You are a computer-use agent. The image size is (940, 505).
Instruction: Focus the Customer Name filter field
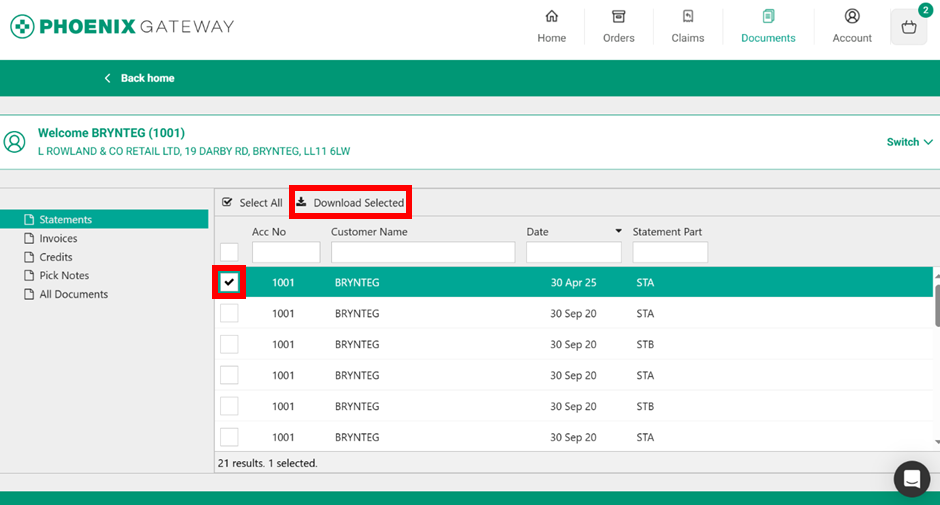coord(423,252)
